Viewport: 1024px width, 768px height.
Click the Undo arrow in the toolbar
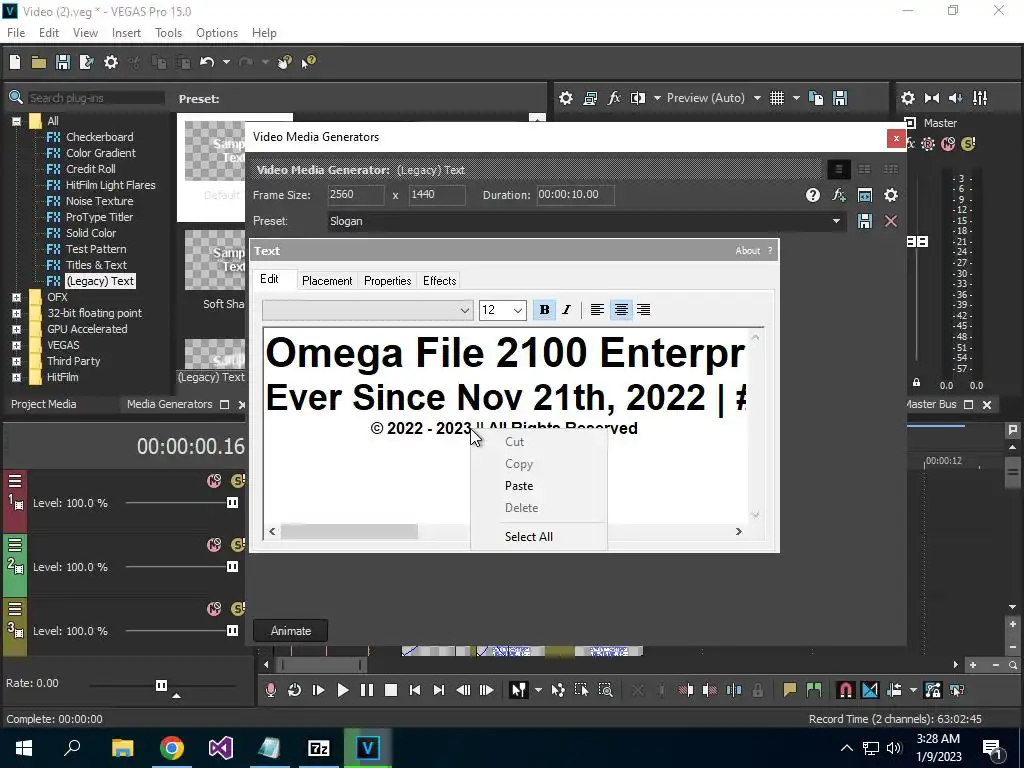point(207,62)
